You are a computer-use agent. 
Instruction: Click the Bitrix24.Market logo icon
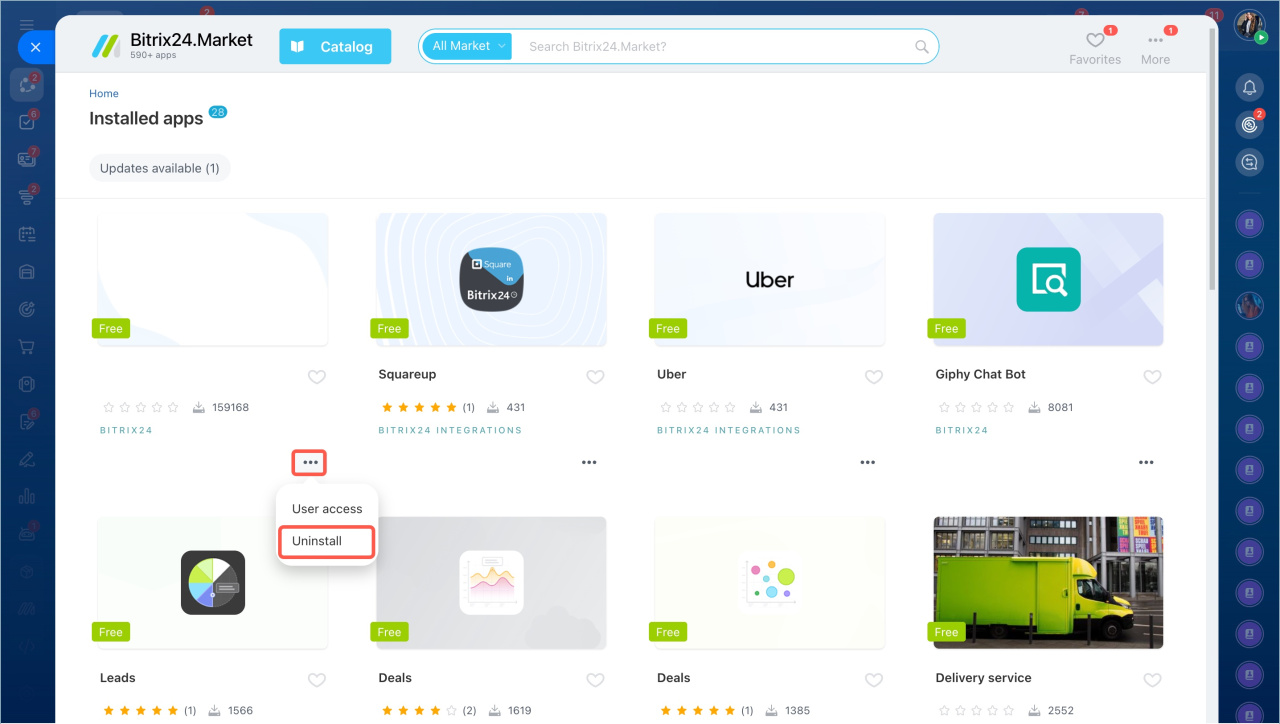pyautogui.click(x=105, y=46)
